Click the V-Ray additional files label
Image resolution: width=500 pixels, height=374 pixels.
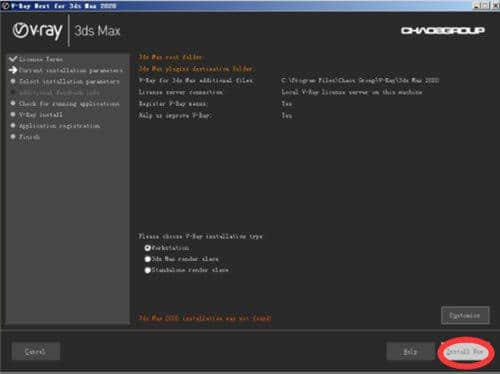pyautogui.click(x=196, y=80)
